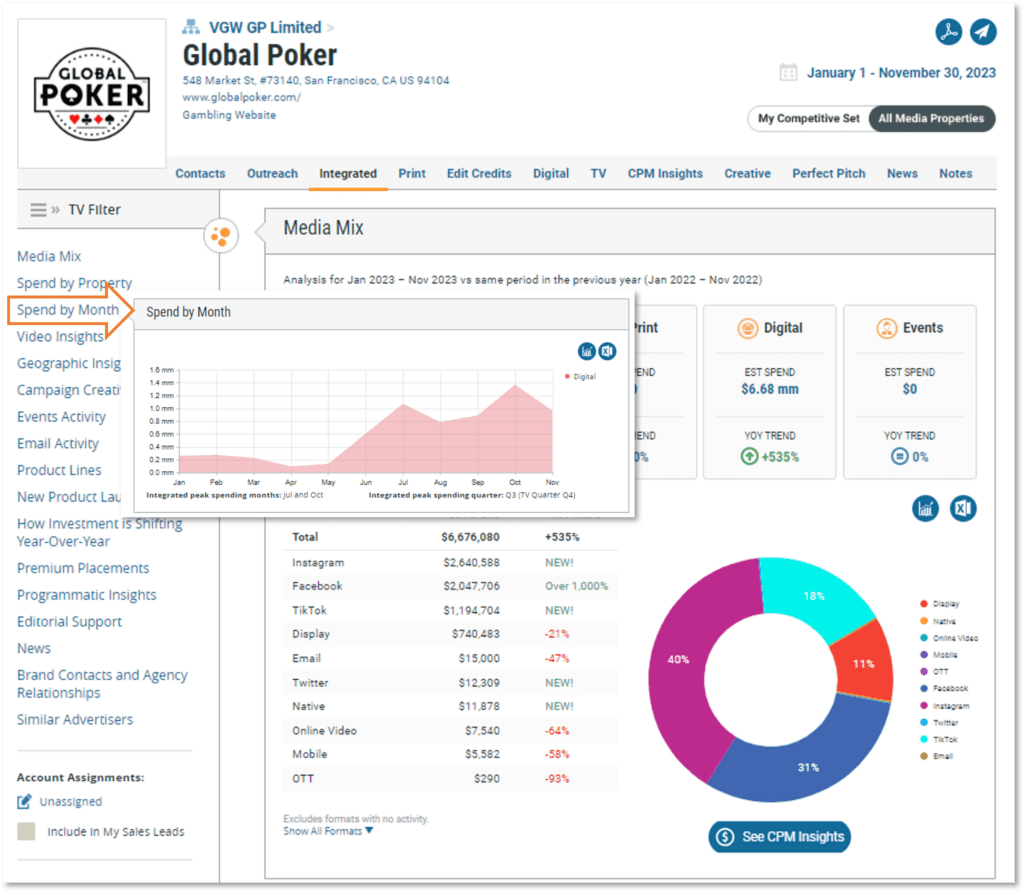Go to Media Mix in the sidebar
The image size is (1024, 892).
[x=49, y=256]
